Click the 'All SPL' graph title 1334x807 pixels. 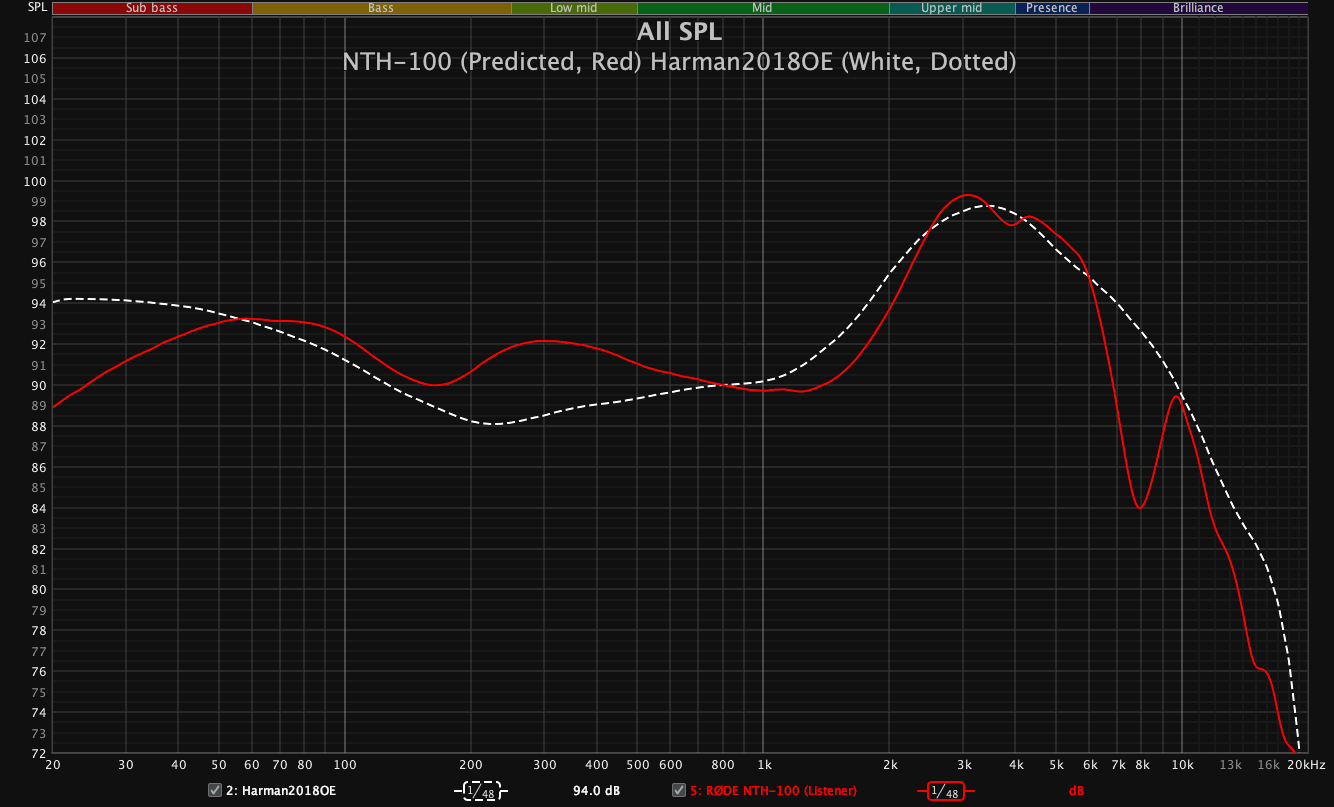[679, 31]
